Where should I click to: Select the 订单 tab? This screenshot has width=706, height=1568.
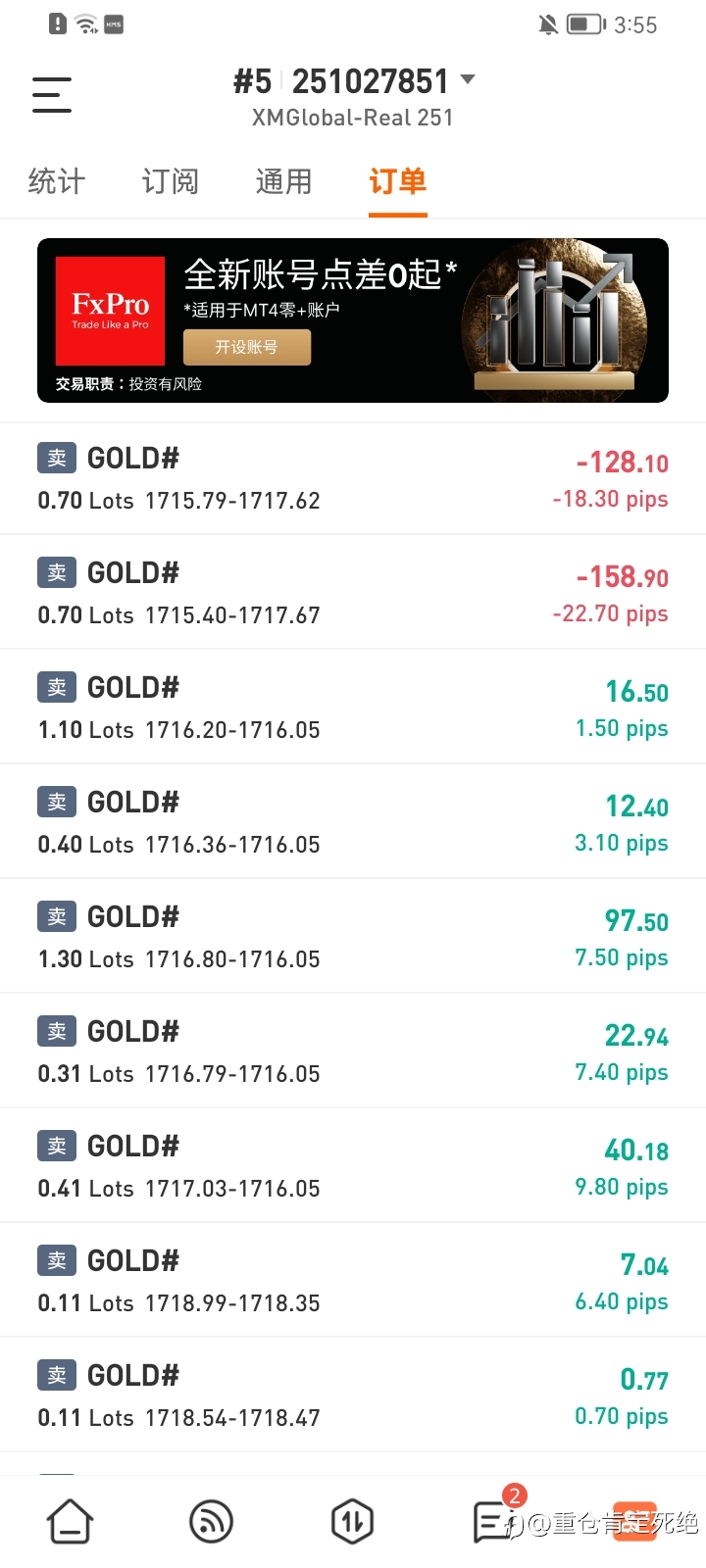click(398, 181)
